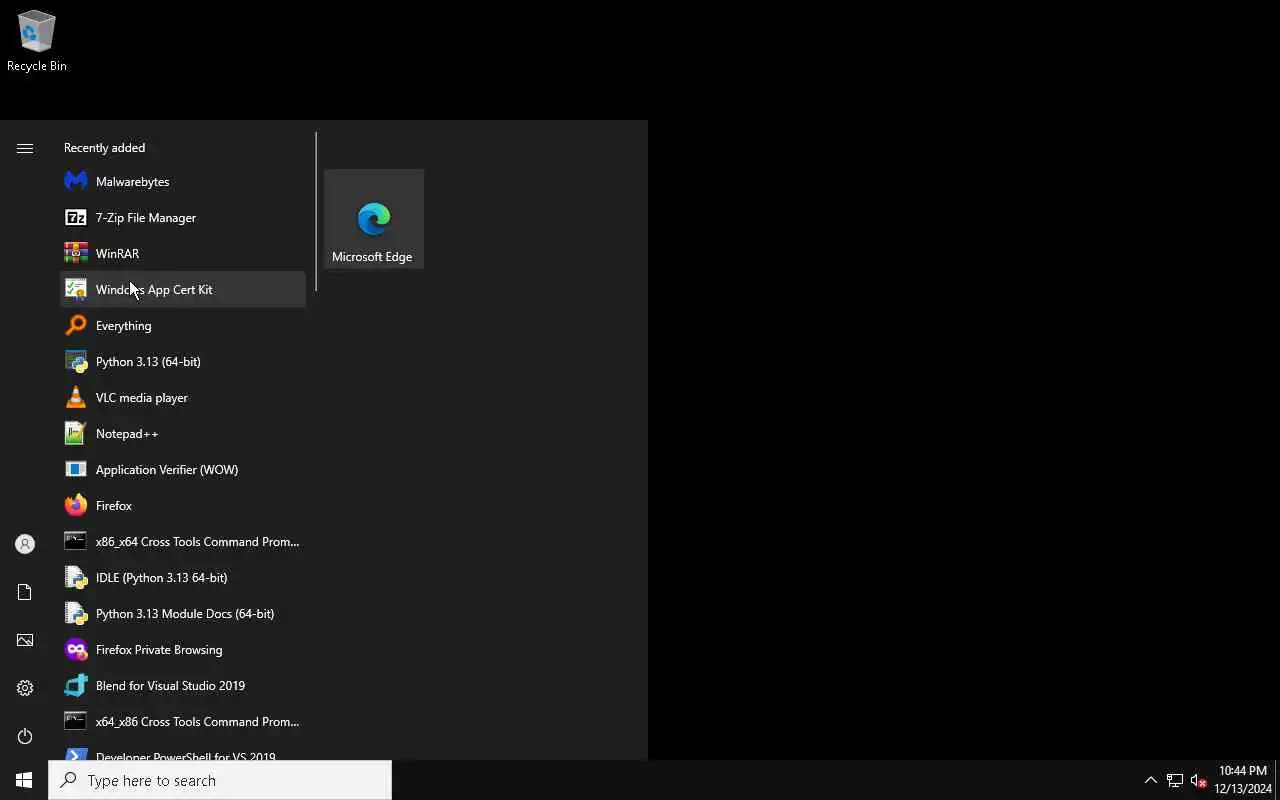Launch 7-Zip File Manager
Image resolution: width=1280 pixels, height=800 pixels.
[183, 218]
